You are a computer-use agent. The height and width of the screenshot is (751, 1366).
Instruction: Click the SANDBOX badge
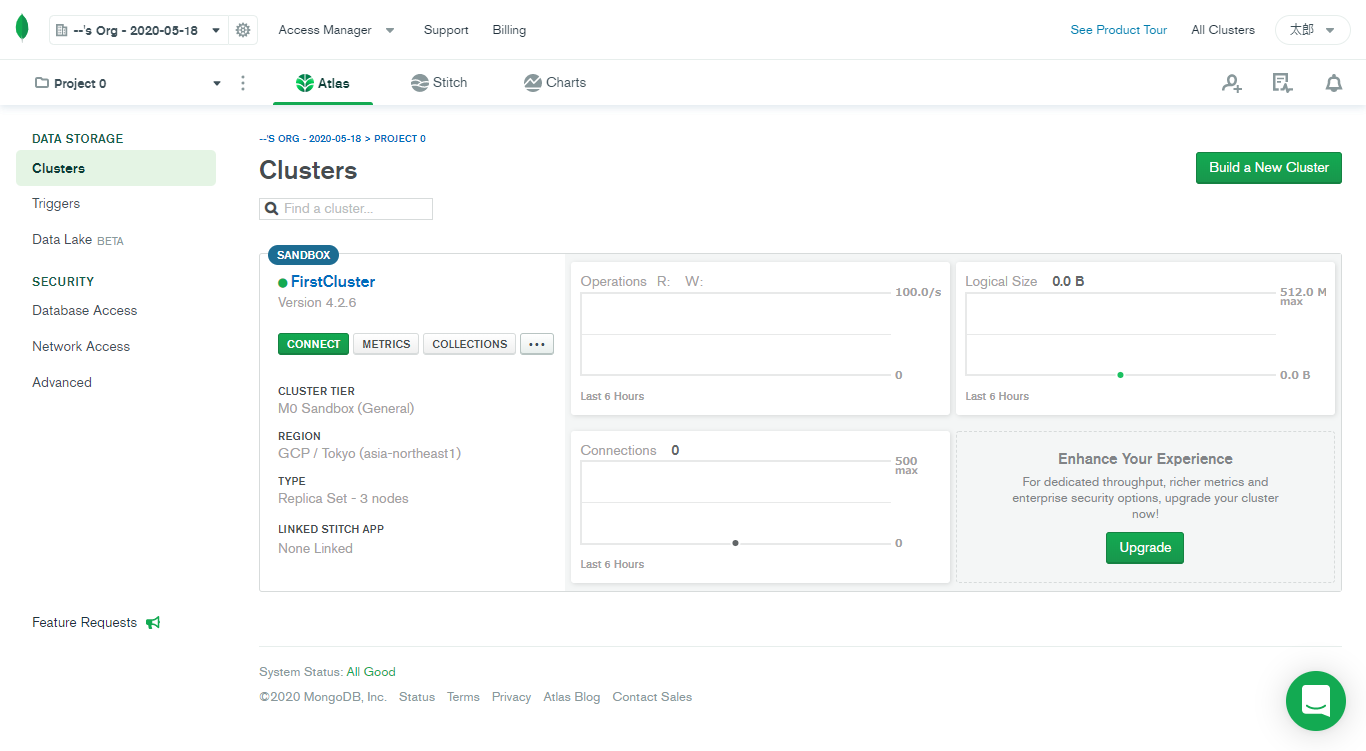click(303, 255)
